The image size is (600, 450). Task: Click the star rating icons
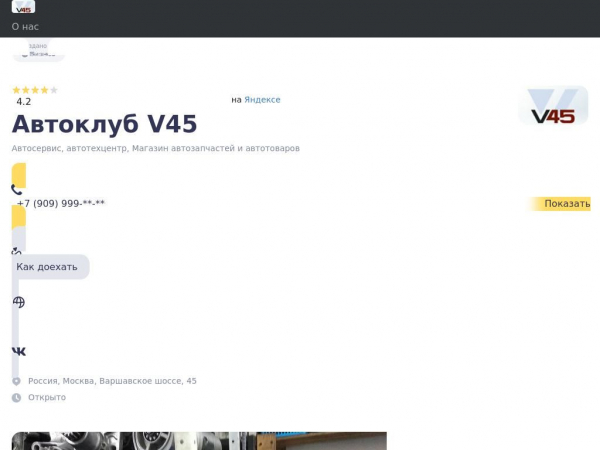[x=35, y=90]
